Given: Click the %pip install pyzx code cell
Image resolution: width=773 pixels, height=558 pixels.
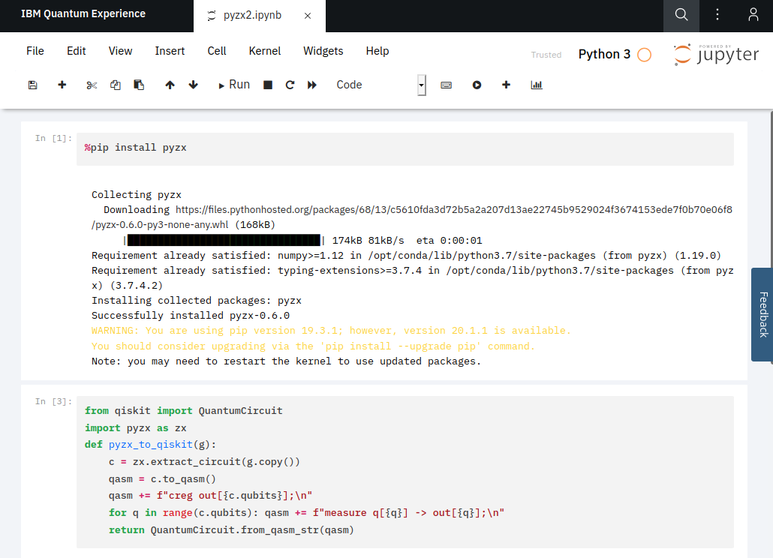Looking at the screenshot, I should (x=405, y=148).
